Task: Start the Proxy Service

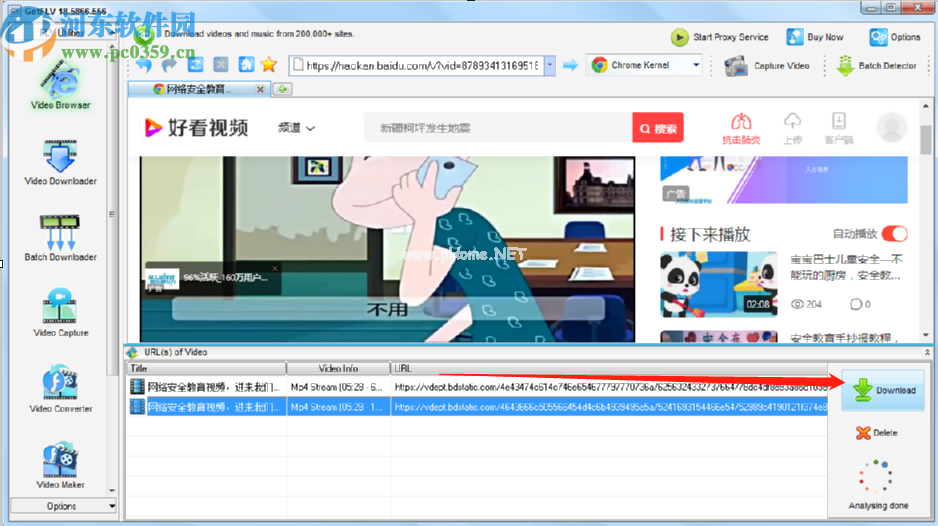Action: [720, 37]
